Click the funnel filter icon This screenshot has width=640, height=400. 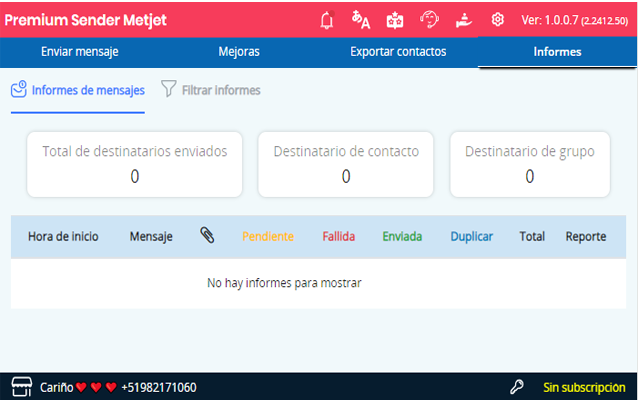pyautogui.click(x=168, y=89)
